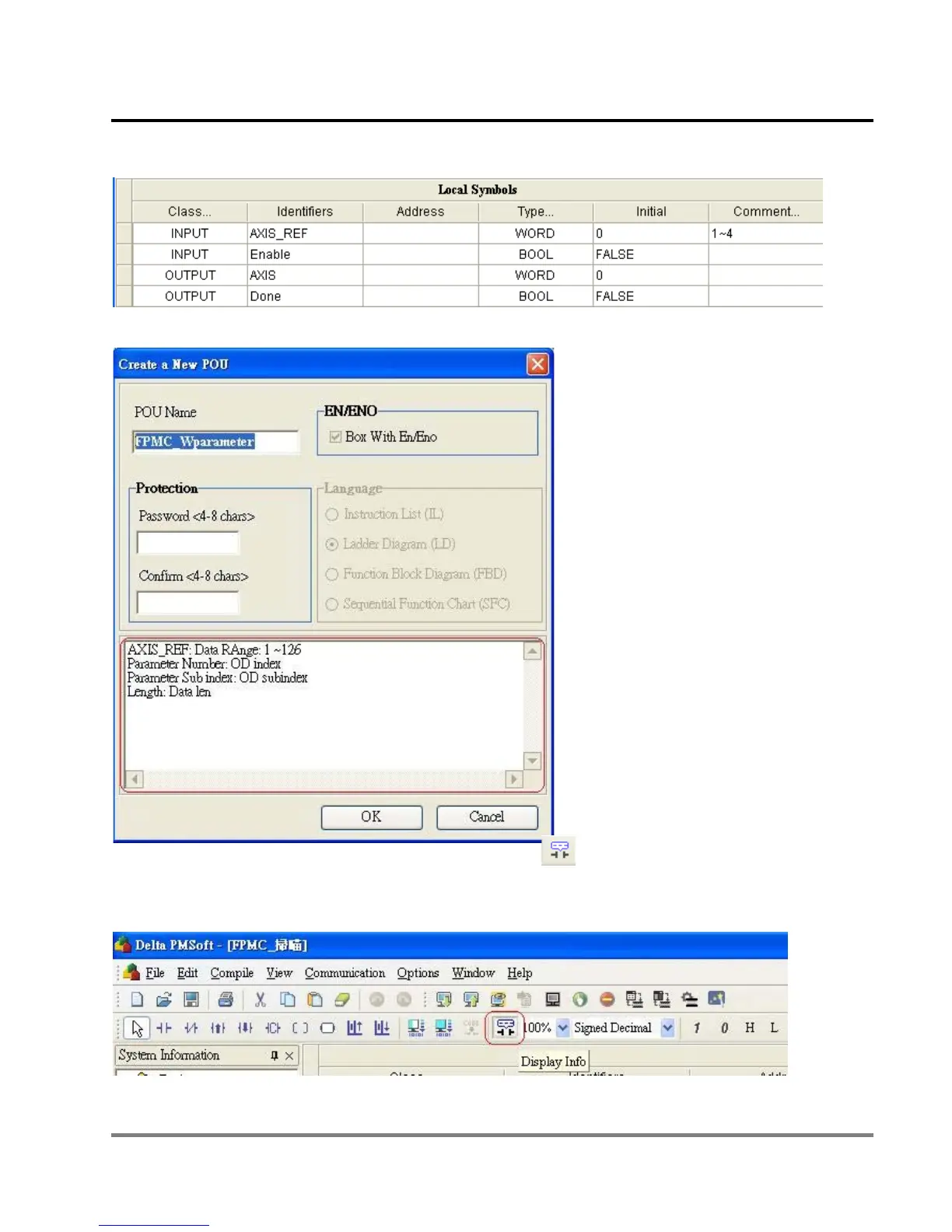Click the Identifiers column header
The width and height of the screenshot is (952, 1232).
click(x=305, y=212)
